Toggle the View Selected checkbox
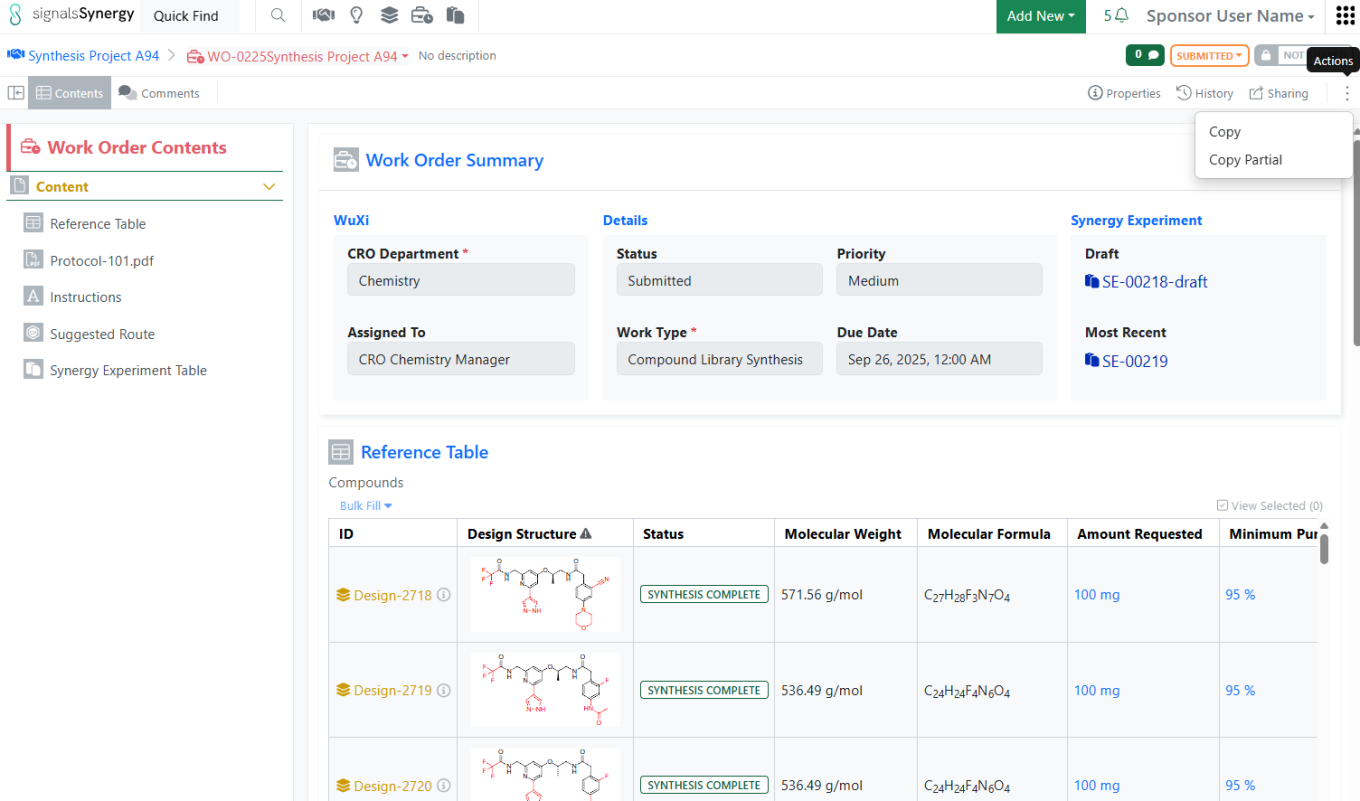This screenshot has width=1360, height=801. pos(1222,506)
